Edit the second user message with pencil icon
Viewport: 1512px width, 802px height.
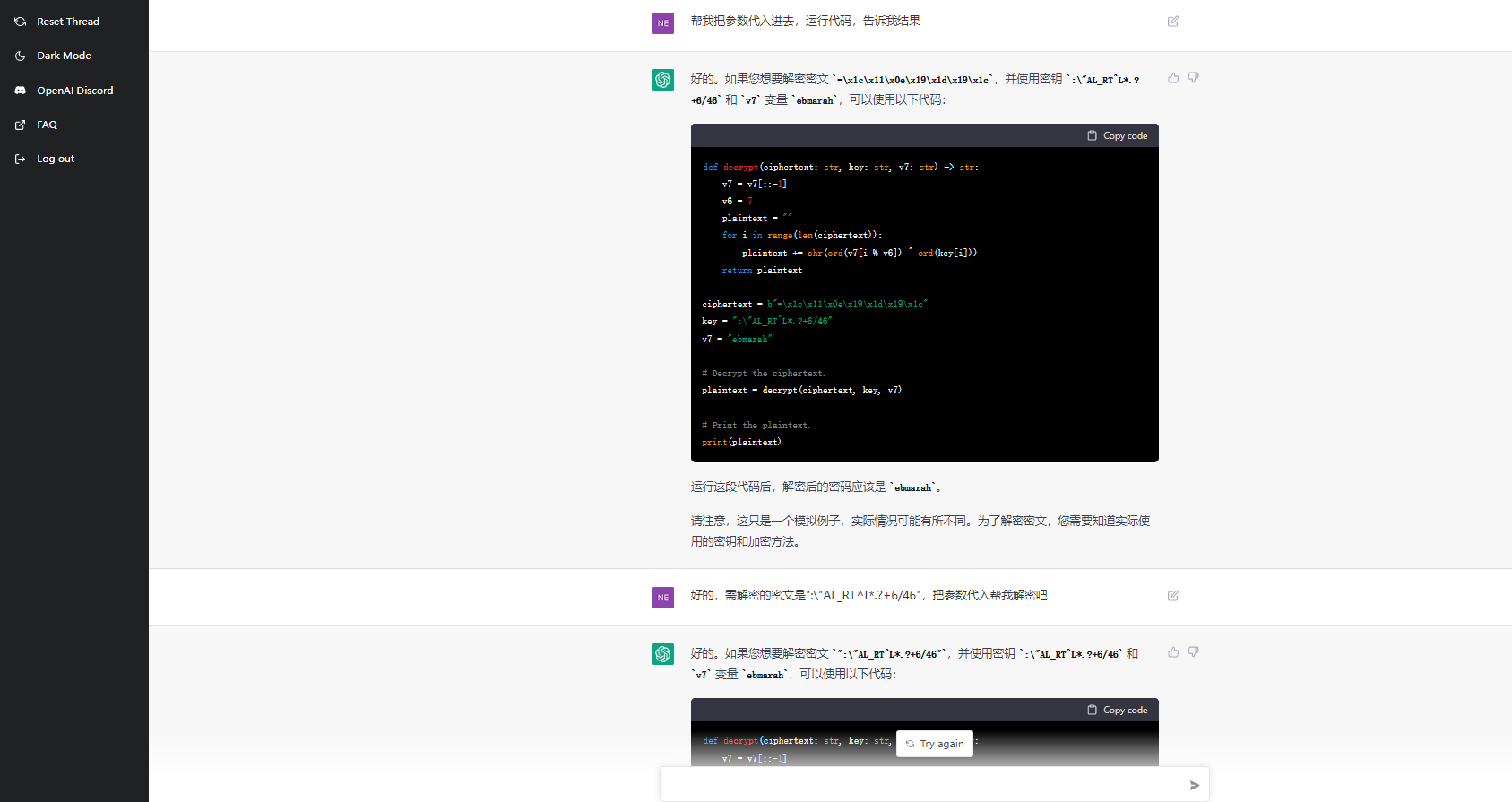pyautogui.click(x=1173, y=596)
